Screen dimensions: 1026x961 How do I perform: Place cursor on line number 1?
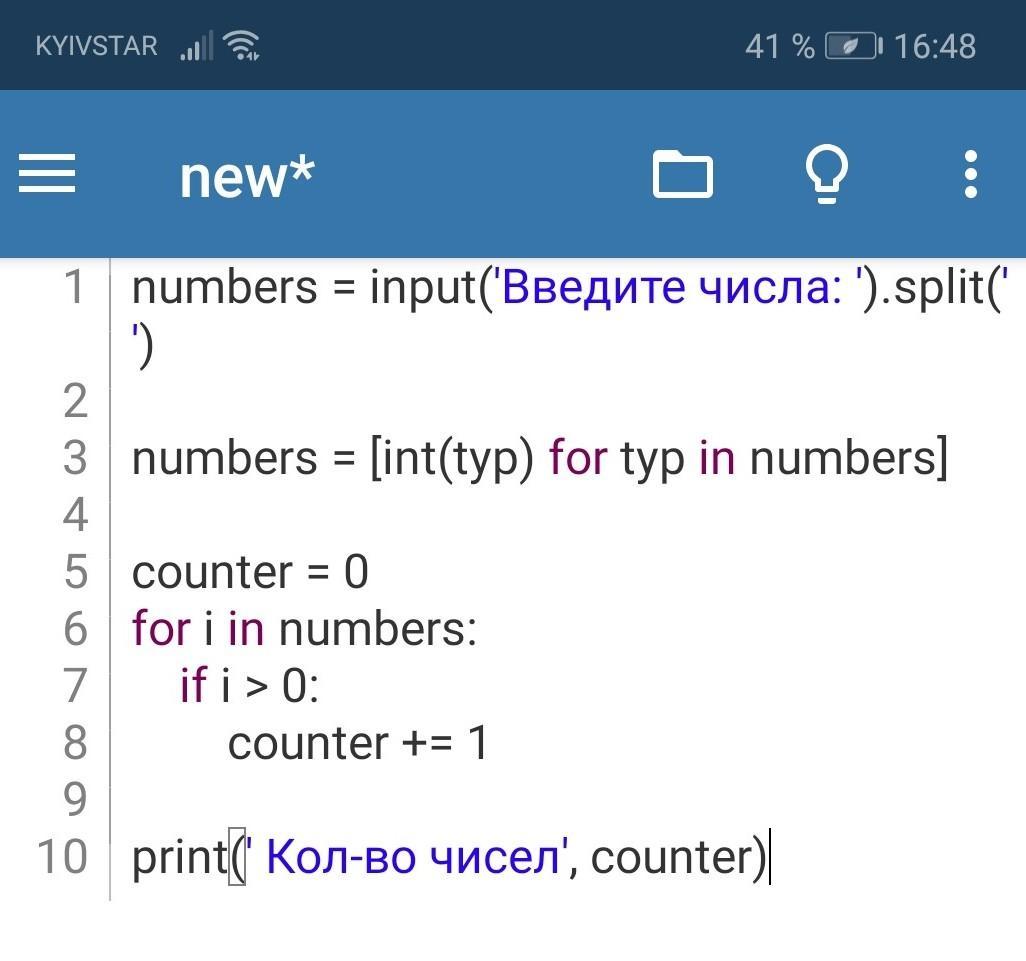[x=75, y=288]
